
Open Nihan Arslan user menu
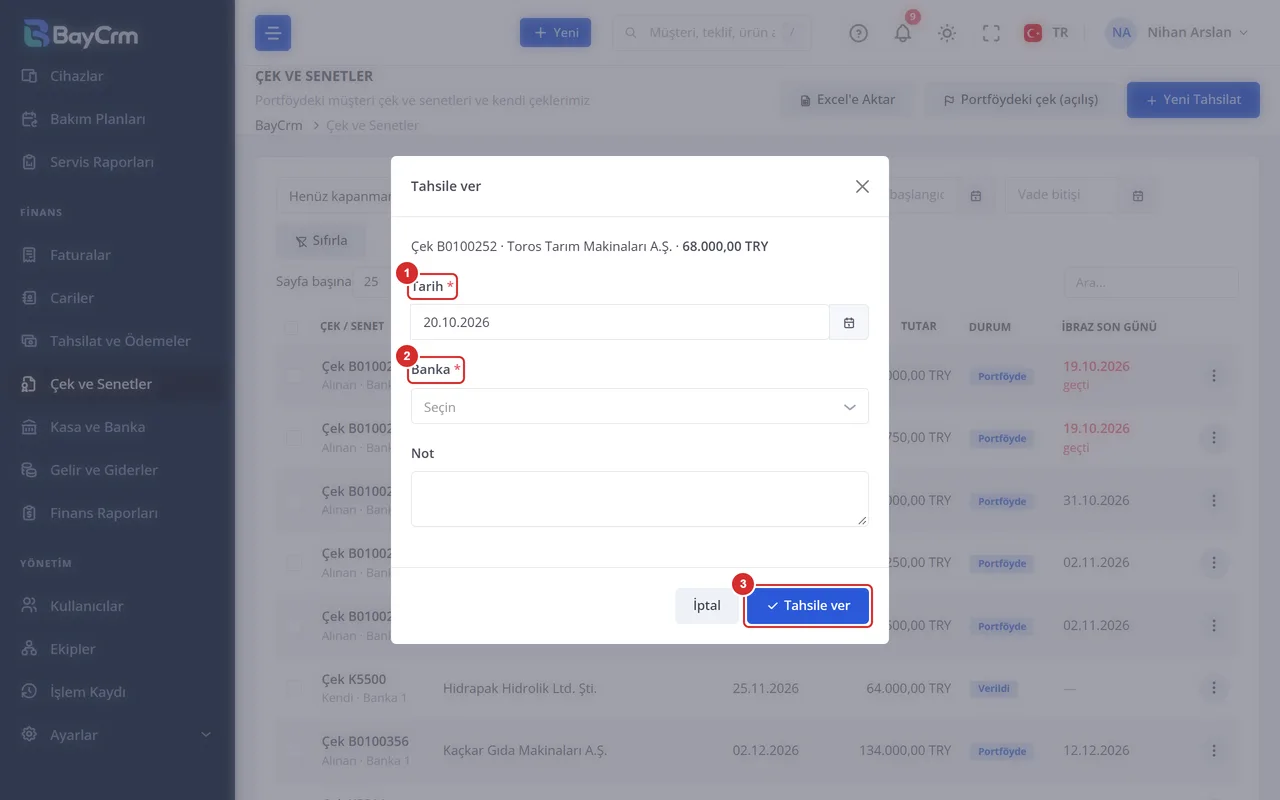pos(1177,33)
